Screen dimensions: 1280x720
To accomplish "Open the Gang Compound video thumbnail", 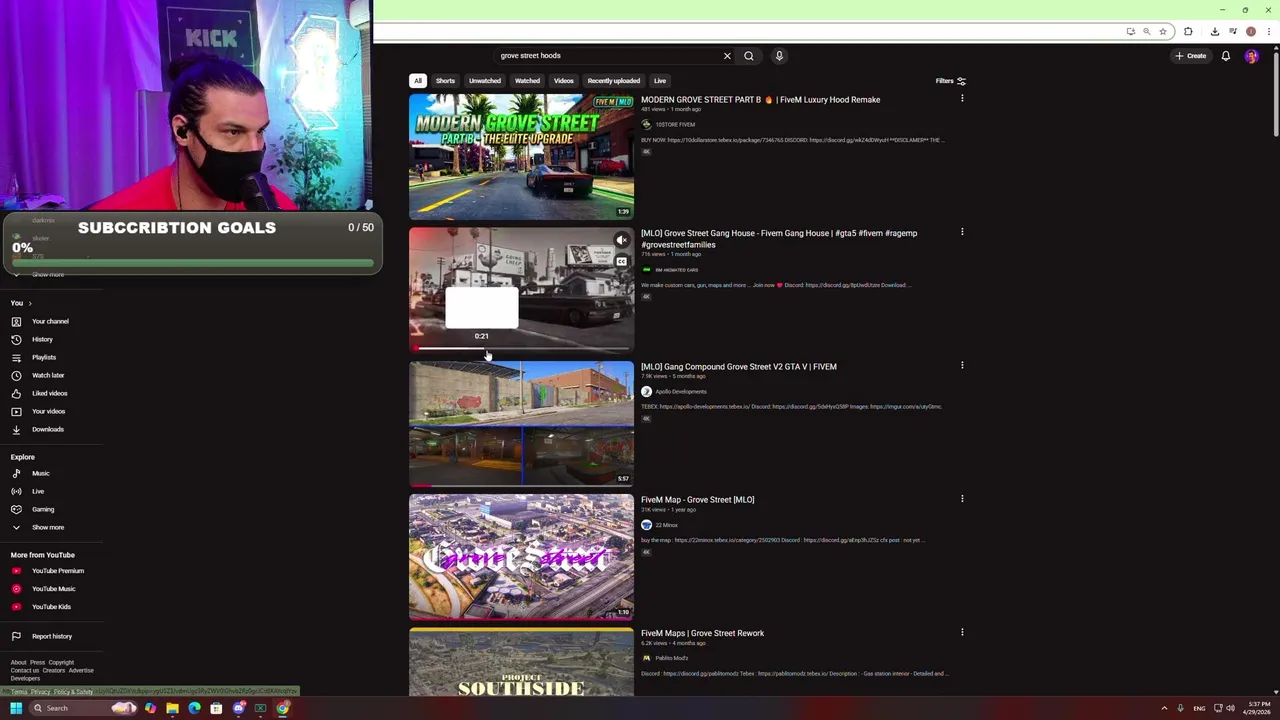I will (x=521, y=424).
